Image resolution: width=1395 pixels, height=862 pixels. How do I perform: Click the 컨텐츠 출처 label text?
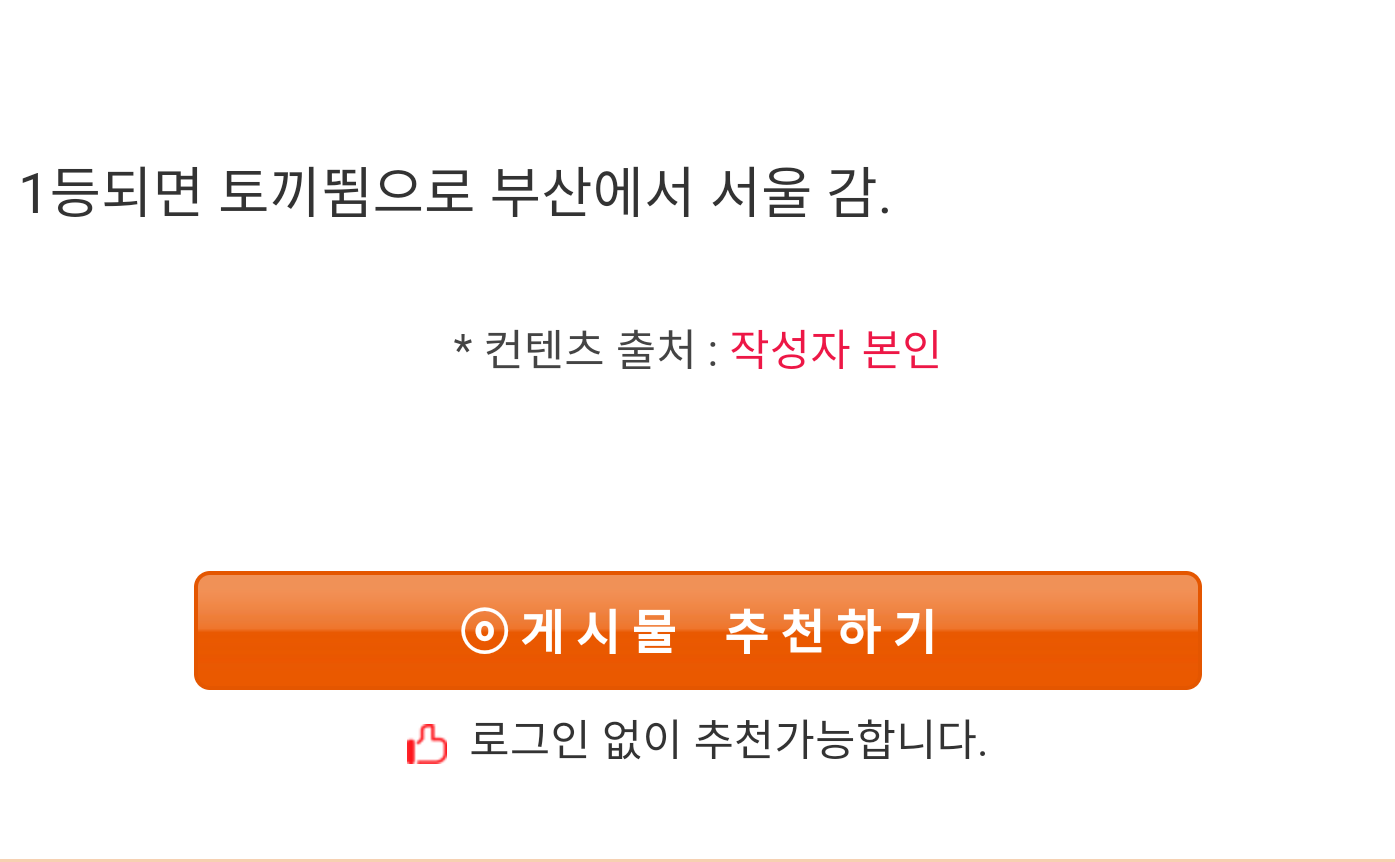tap(589, 350)
